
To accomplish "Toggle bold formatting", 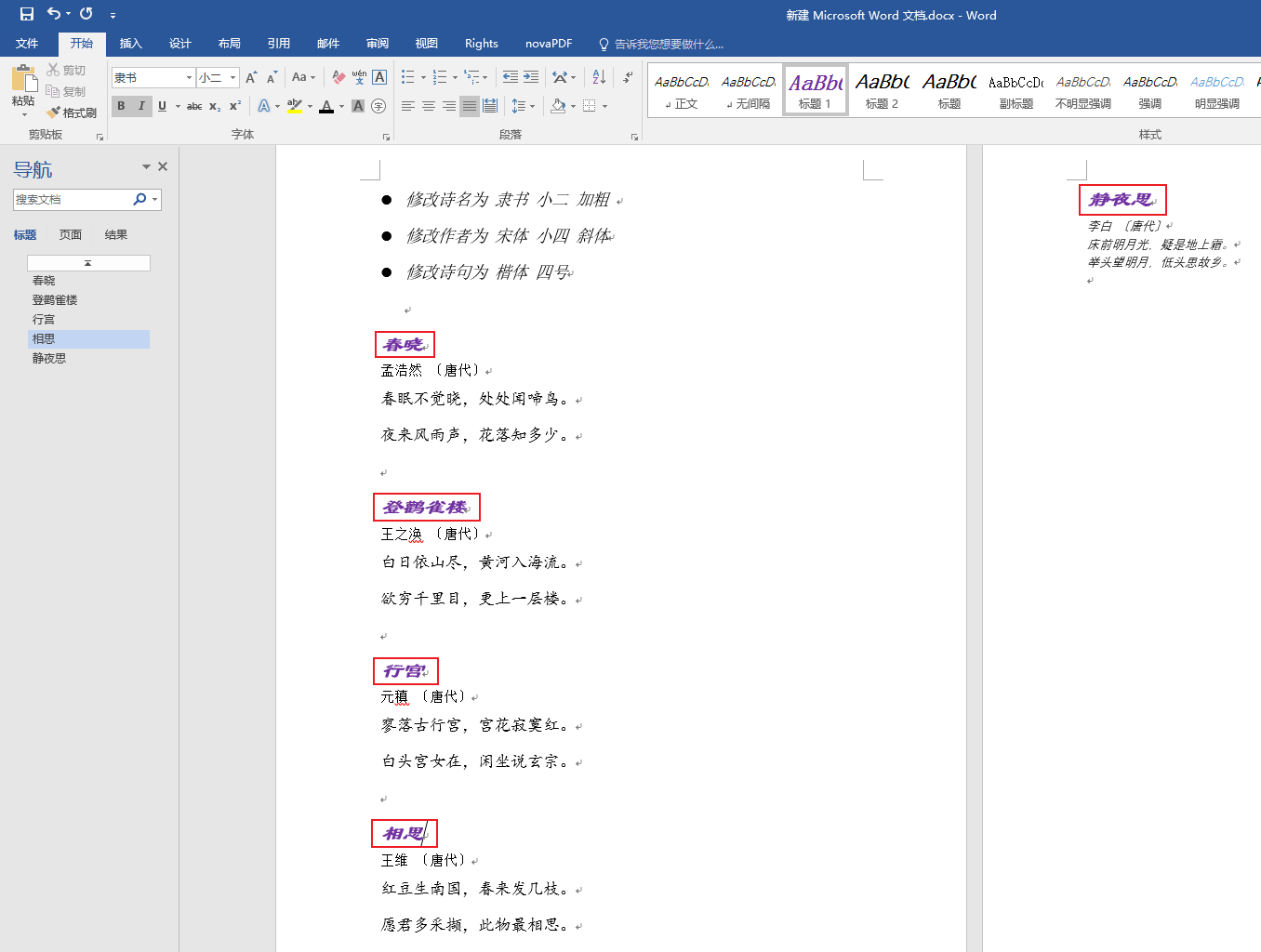I will point(121,106).
